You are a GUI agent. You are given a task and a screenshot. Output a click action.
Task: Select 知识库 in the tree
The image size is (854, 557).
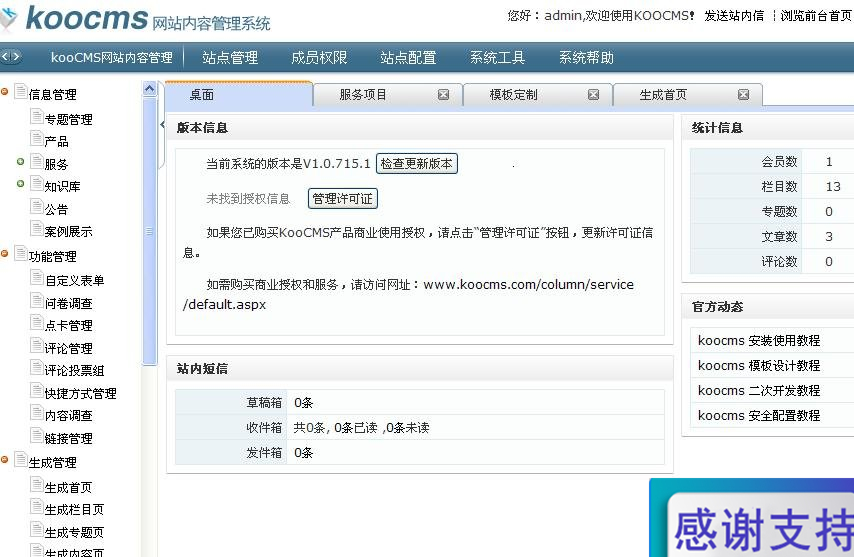coord(63,186)
